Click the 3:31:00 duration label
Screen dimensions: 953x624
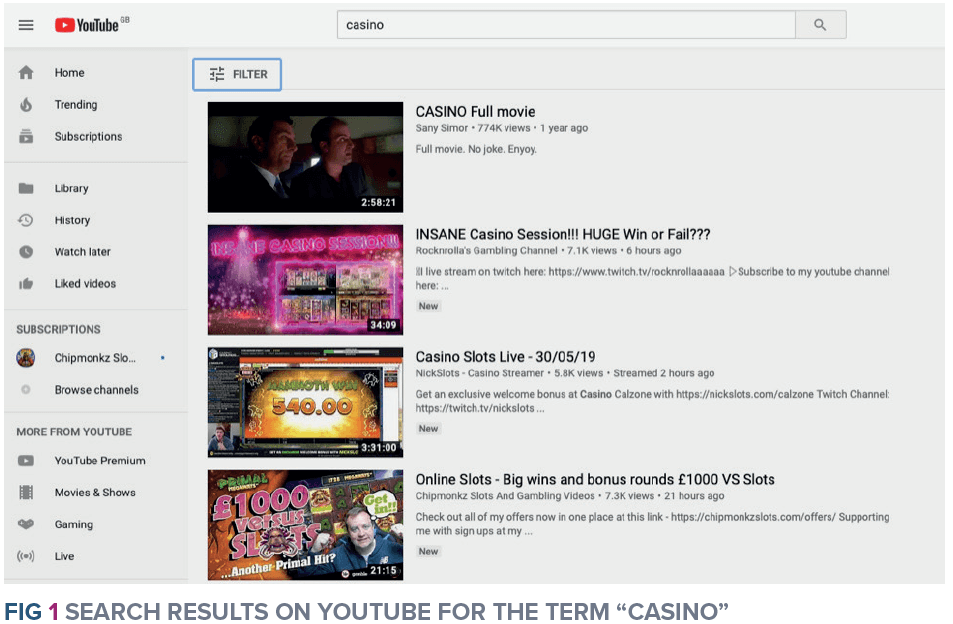tap(379, 448)
